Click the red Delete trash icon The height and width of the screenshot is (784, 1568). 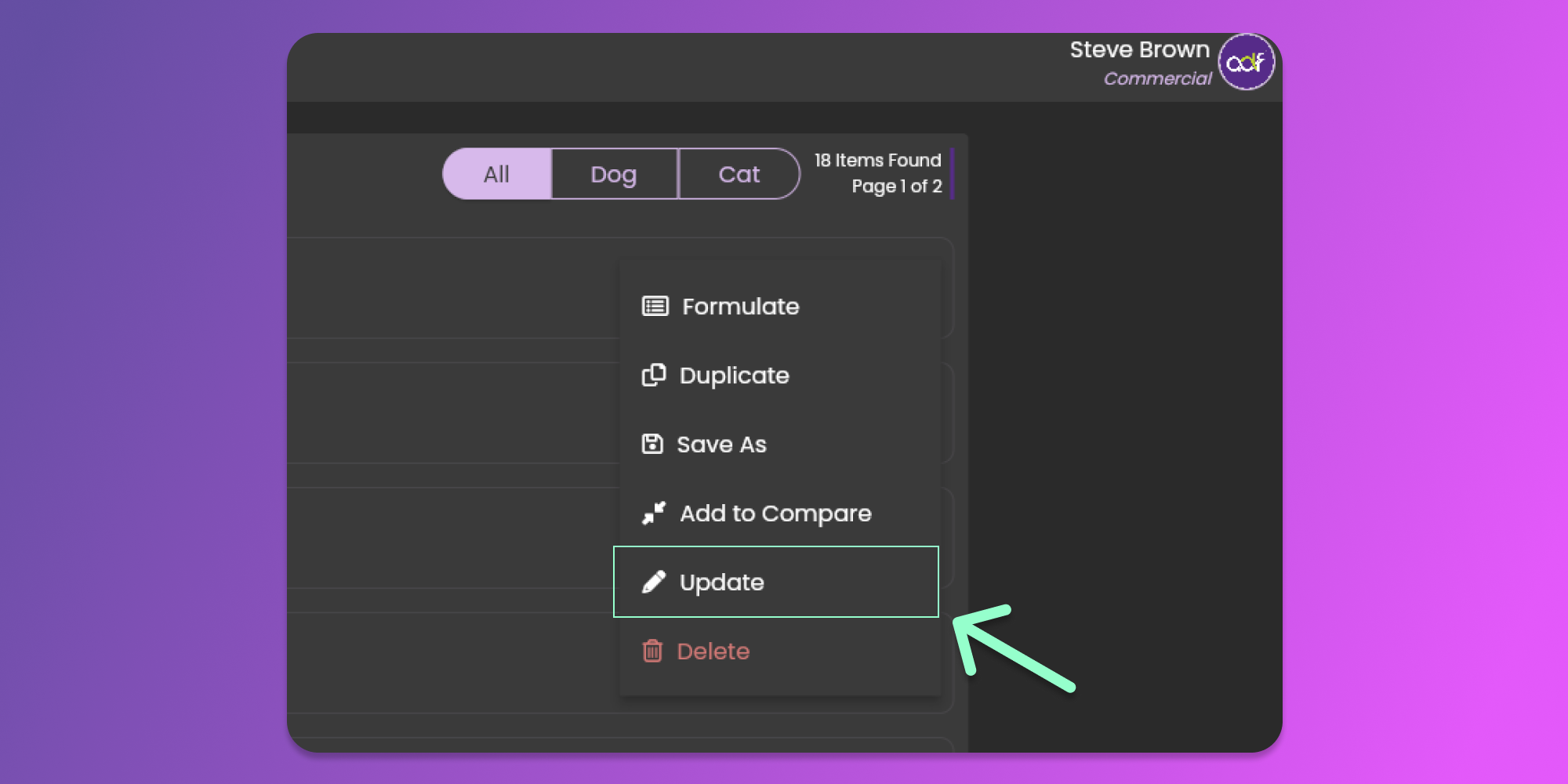click(x=652, y=651)
